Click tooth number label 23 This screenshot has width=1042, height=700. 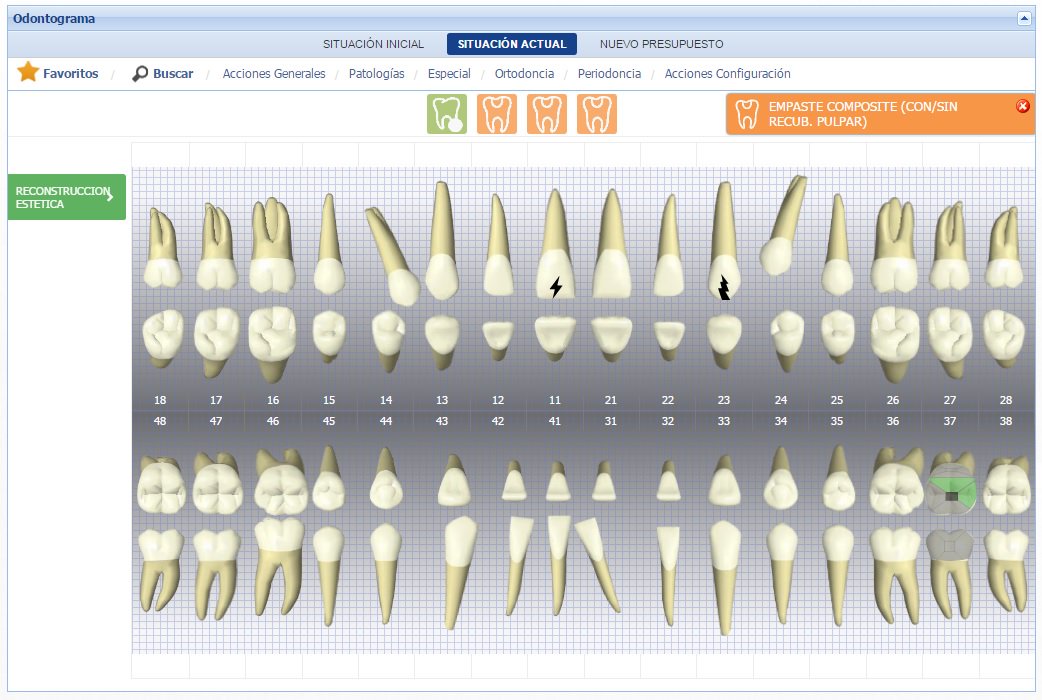pyautogui.click(x=724, y=400)
